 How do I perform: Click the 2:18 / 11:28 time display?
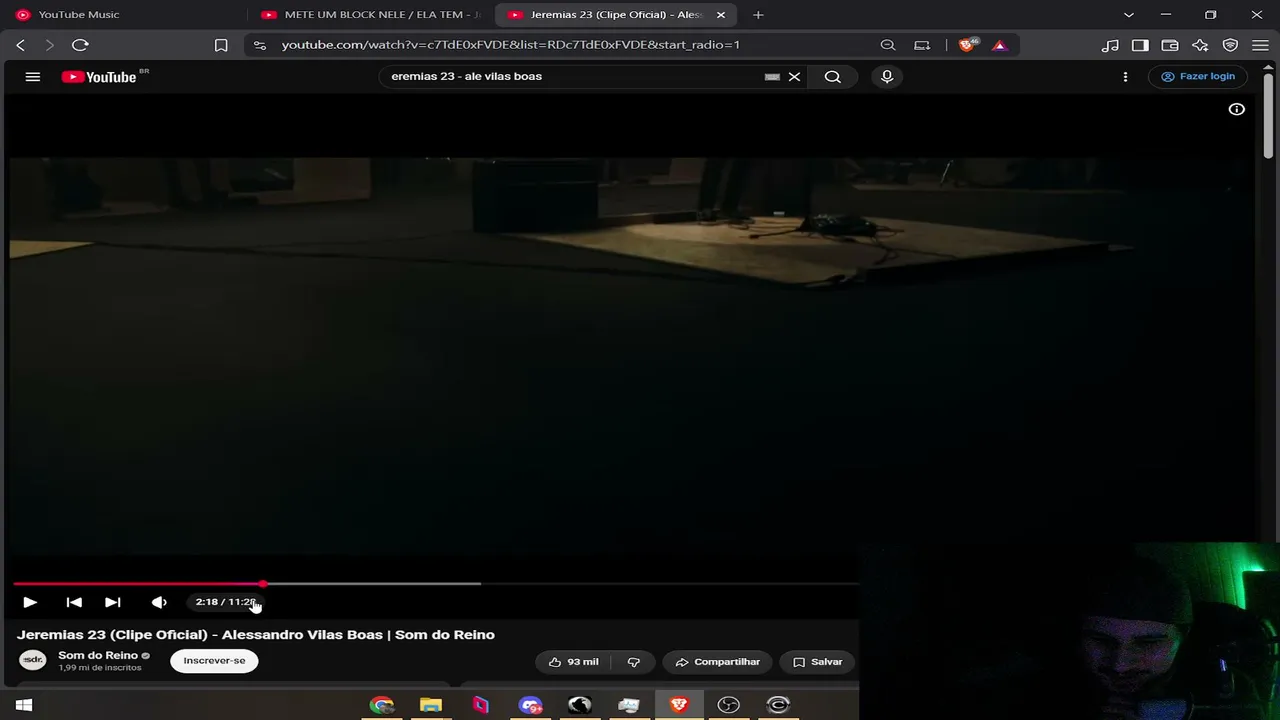click(x=226, y=602)
